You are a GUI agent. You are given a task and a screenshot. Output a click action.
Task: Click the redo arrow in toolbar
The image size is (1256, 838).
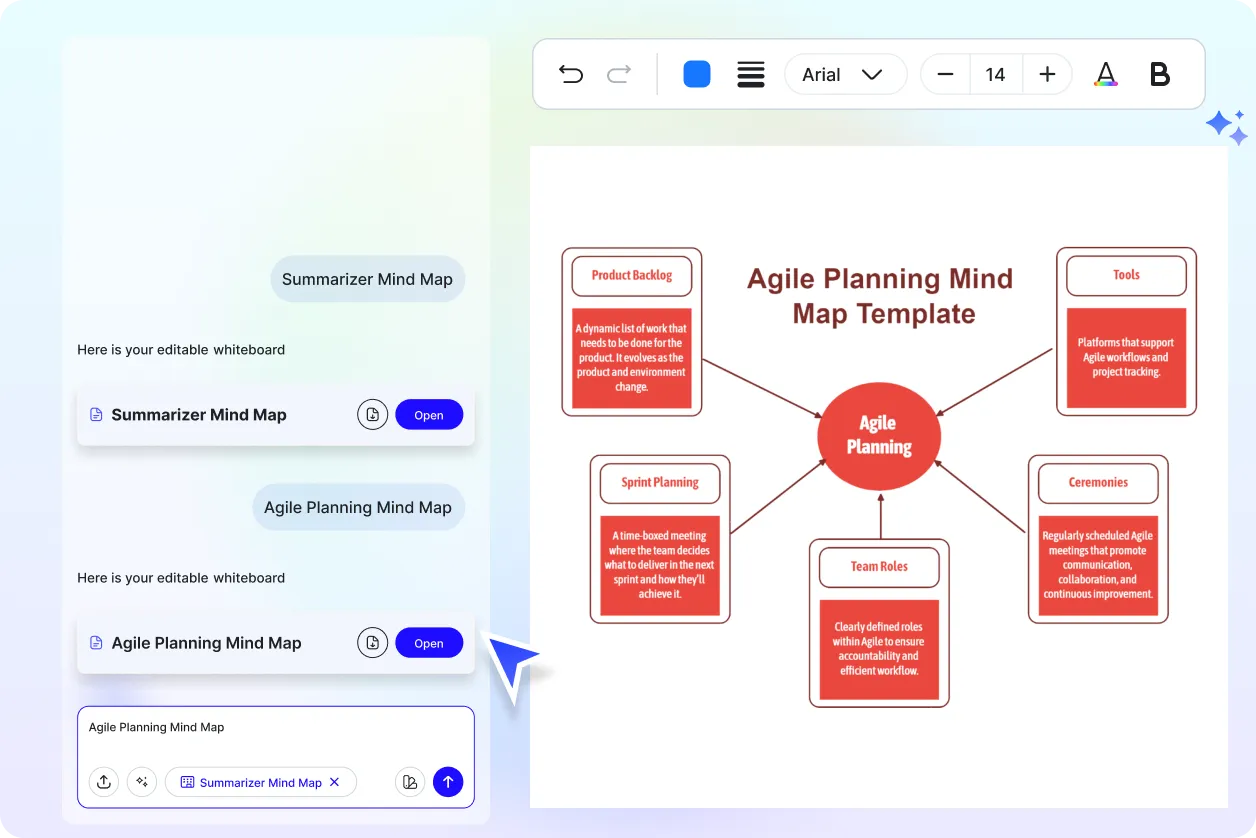pos(619,74)
